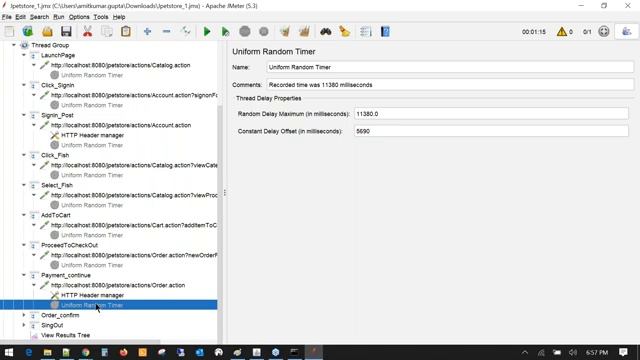Click Start no pauses icon
Viewport: 640px width, 360px height.
[225, 31]
